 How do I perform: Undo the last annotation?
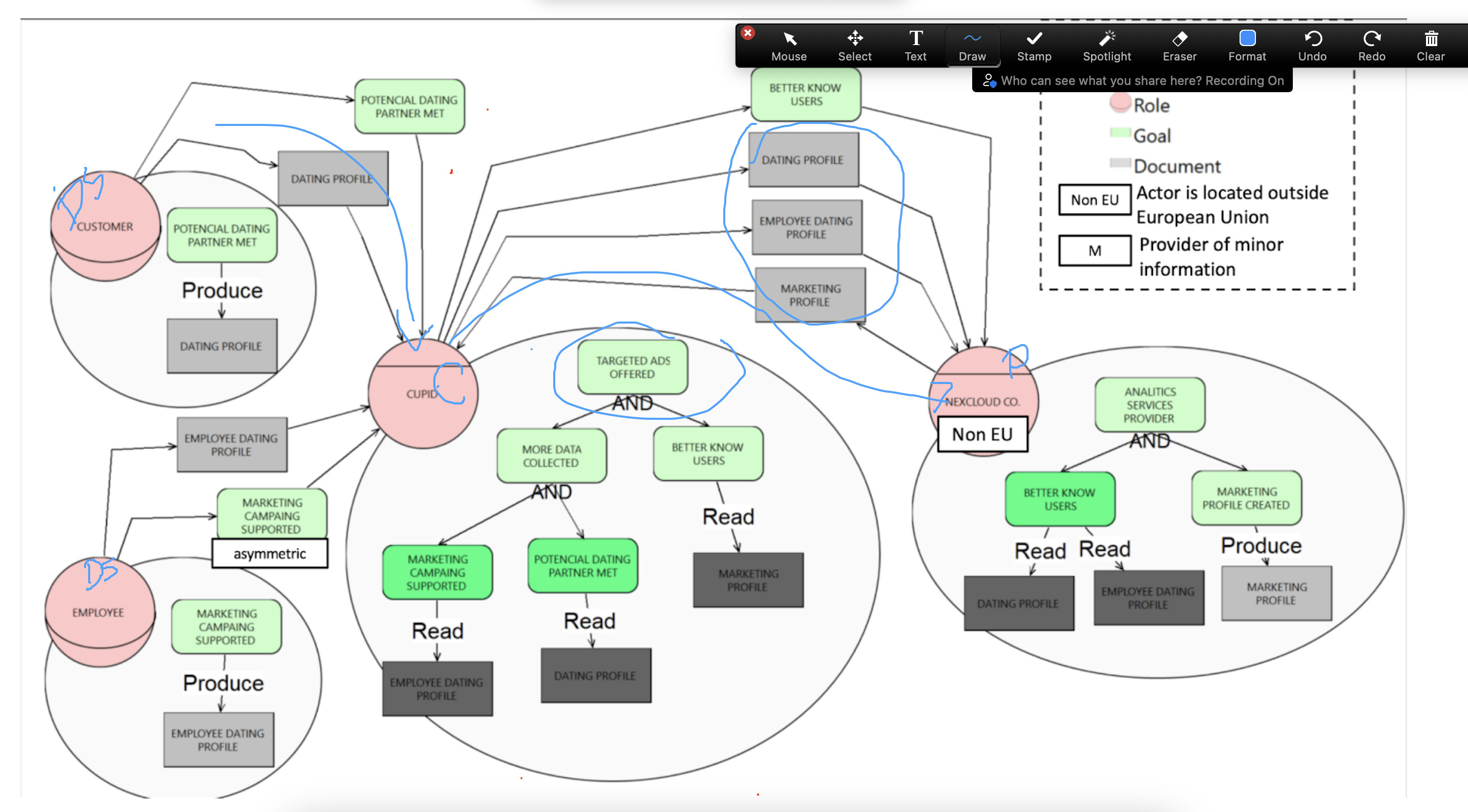click(x=1312, y=46)
